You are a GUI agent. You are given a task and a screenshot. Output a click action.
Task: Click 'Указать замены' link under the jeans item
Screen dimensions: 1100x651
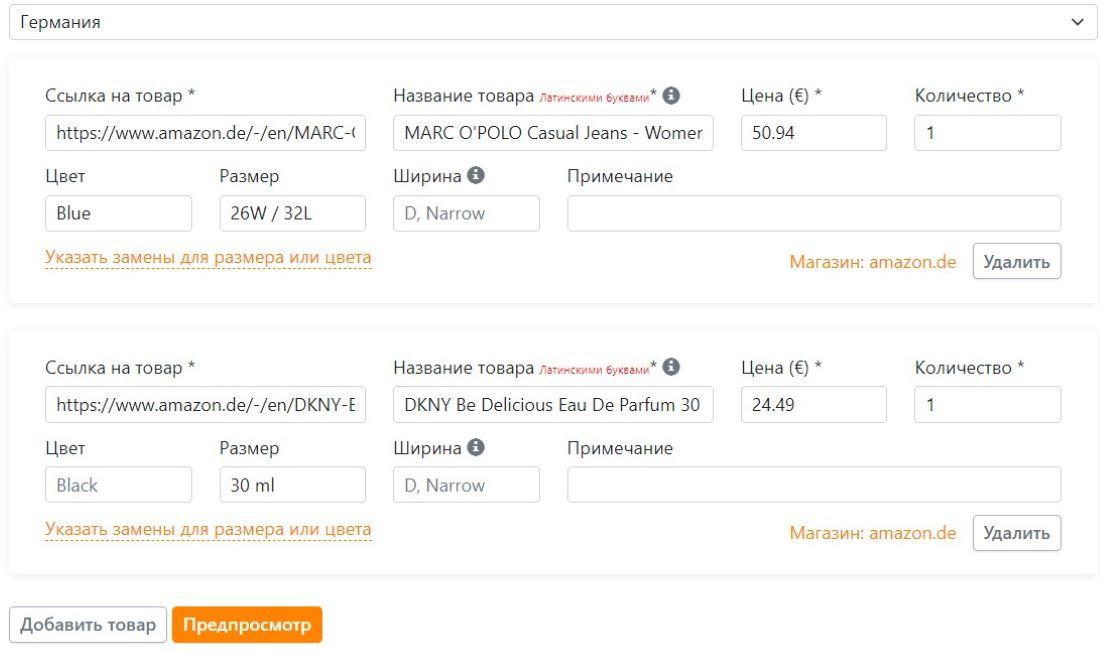pyautogui.click(x=208, y=258)
